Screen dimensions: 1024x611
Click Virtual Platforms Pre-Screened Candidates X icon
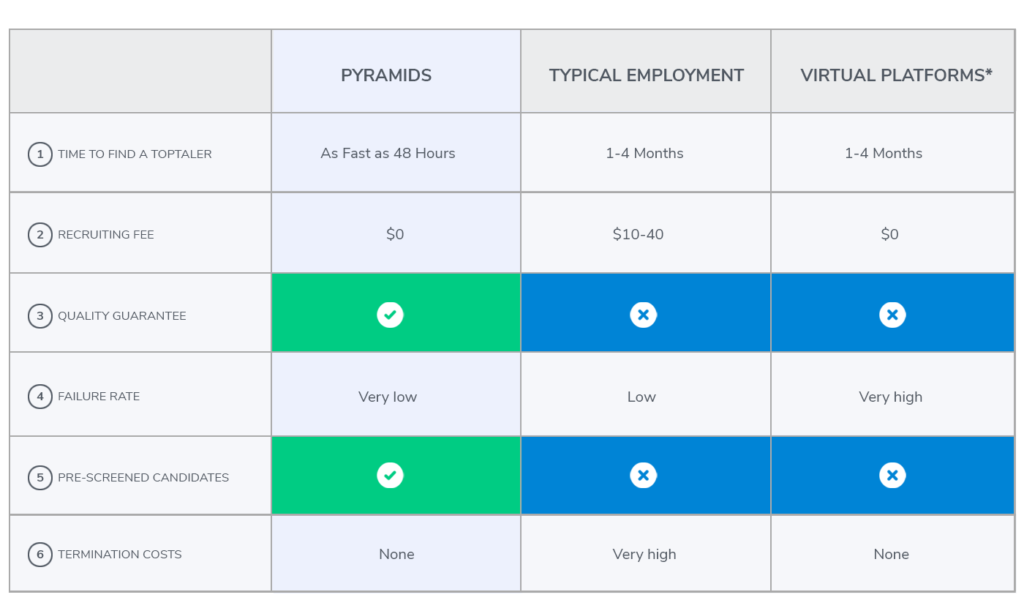click(892, 475)
